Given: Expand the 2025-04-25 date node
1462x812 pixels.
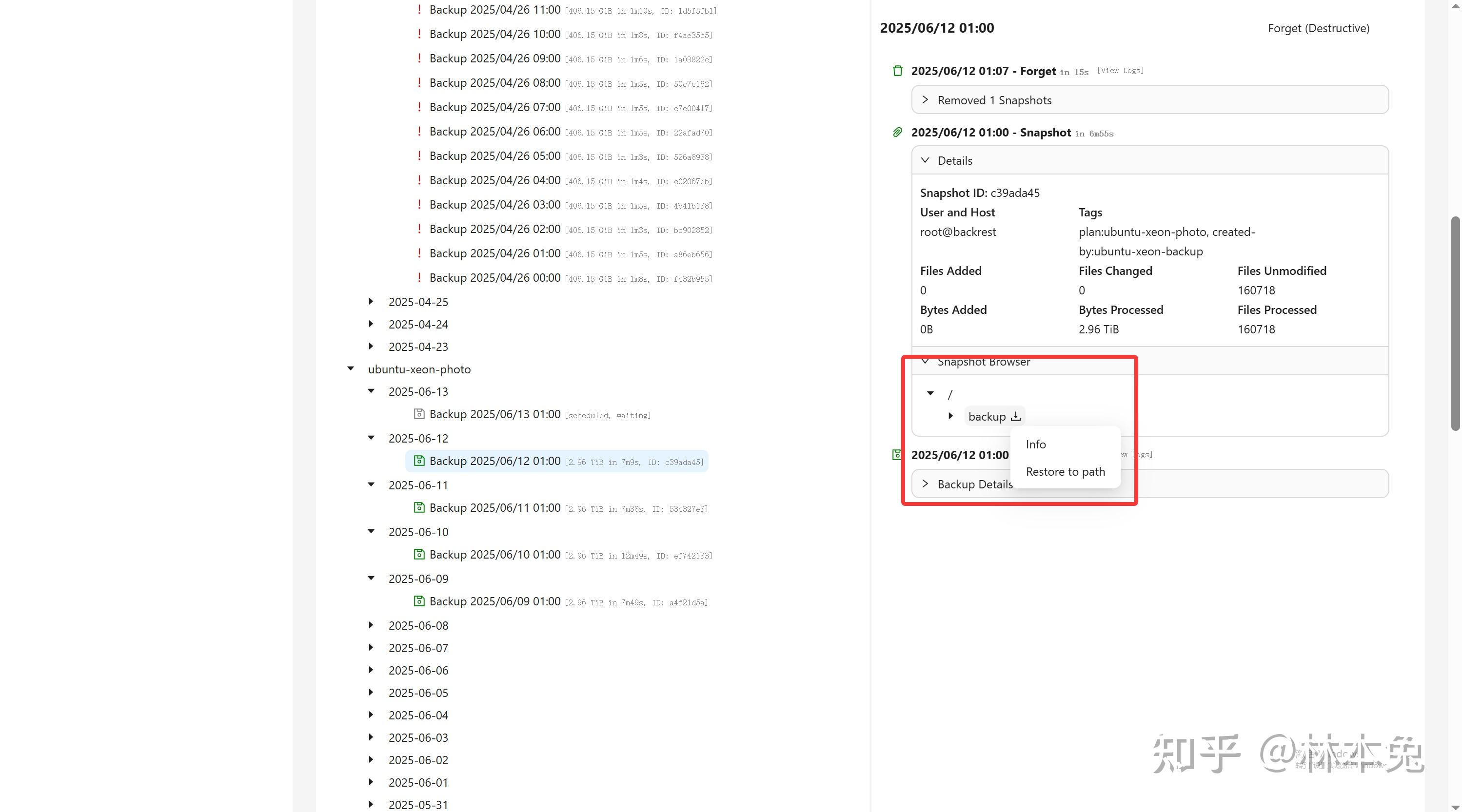Looking at the screenshot, I should [x=371, y=301].
